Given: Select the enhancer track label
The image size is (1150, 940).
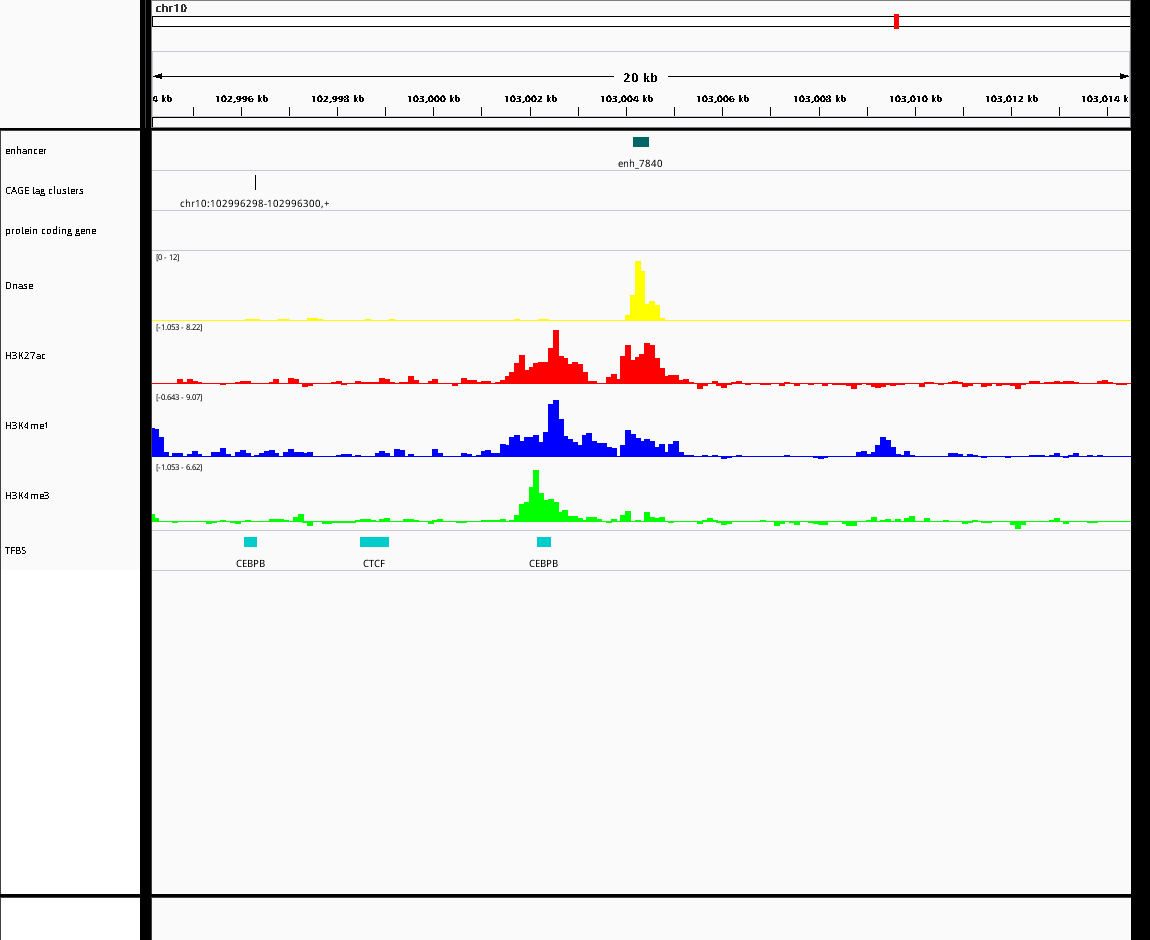Looking at the screenshot, I should 26,150.
